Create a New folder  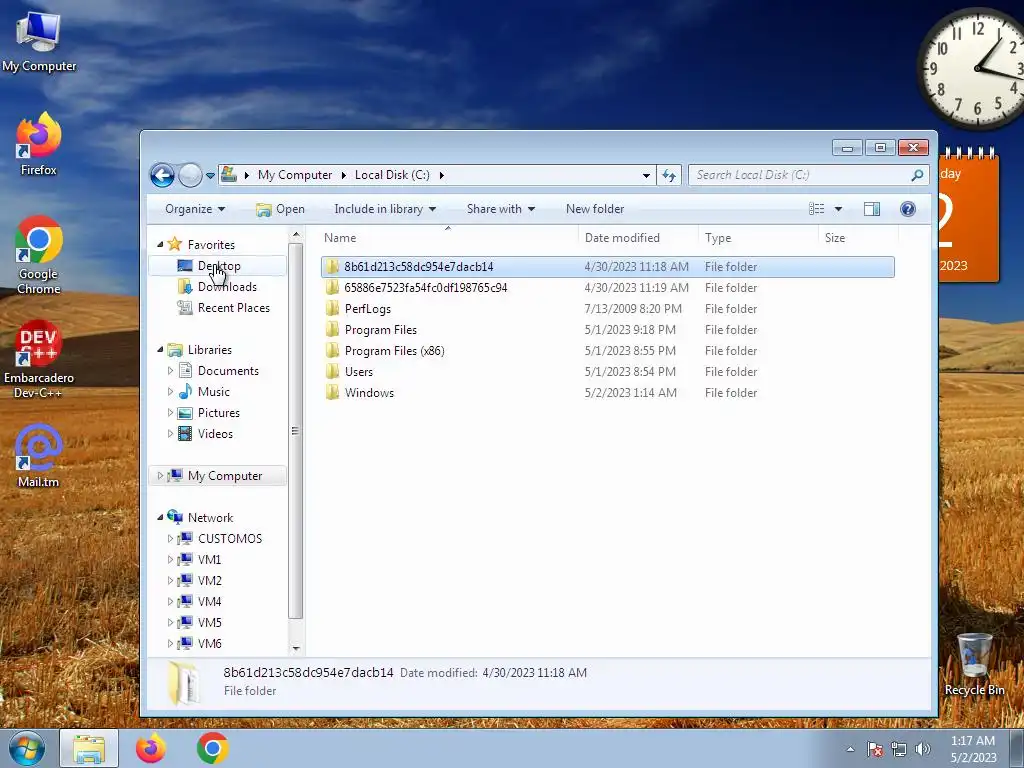[595, 209]
